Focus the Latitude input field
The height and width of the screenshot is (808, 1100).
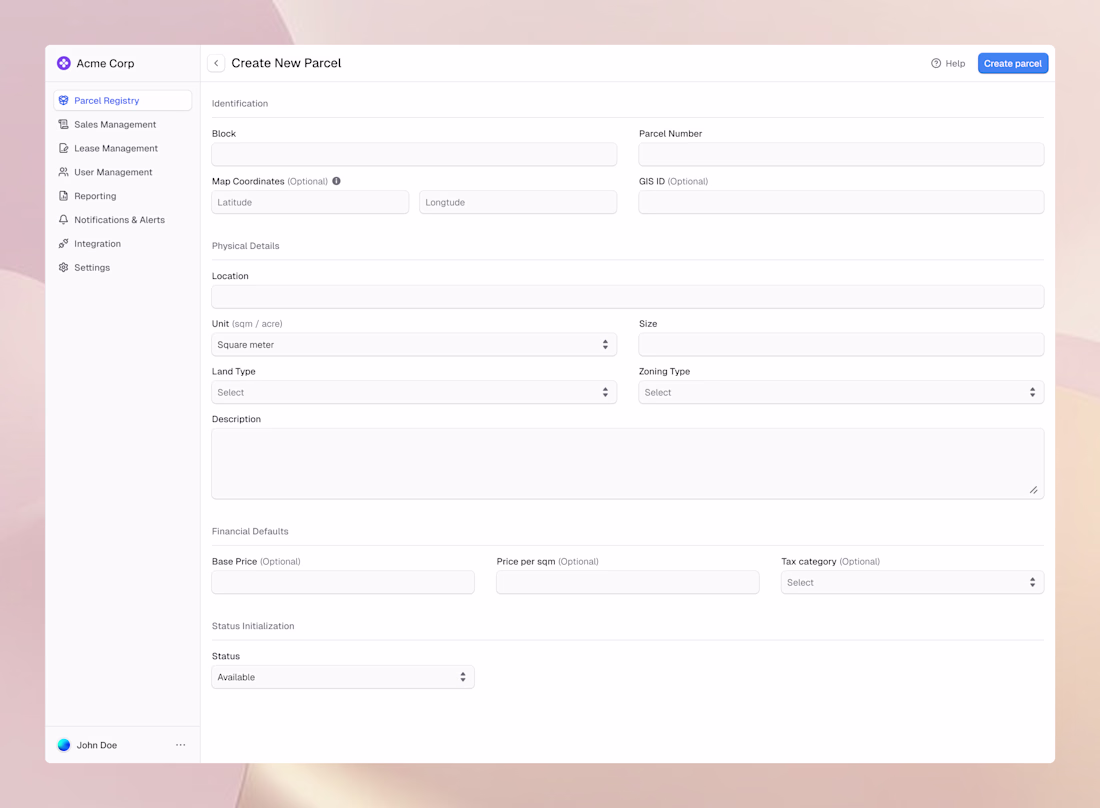click(x=310, y=202)
